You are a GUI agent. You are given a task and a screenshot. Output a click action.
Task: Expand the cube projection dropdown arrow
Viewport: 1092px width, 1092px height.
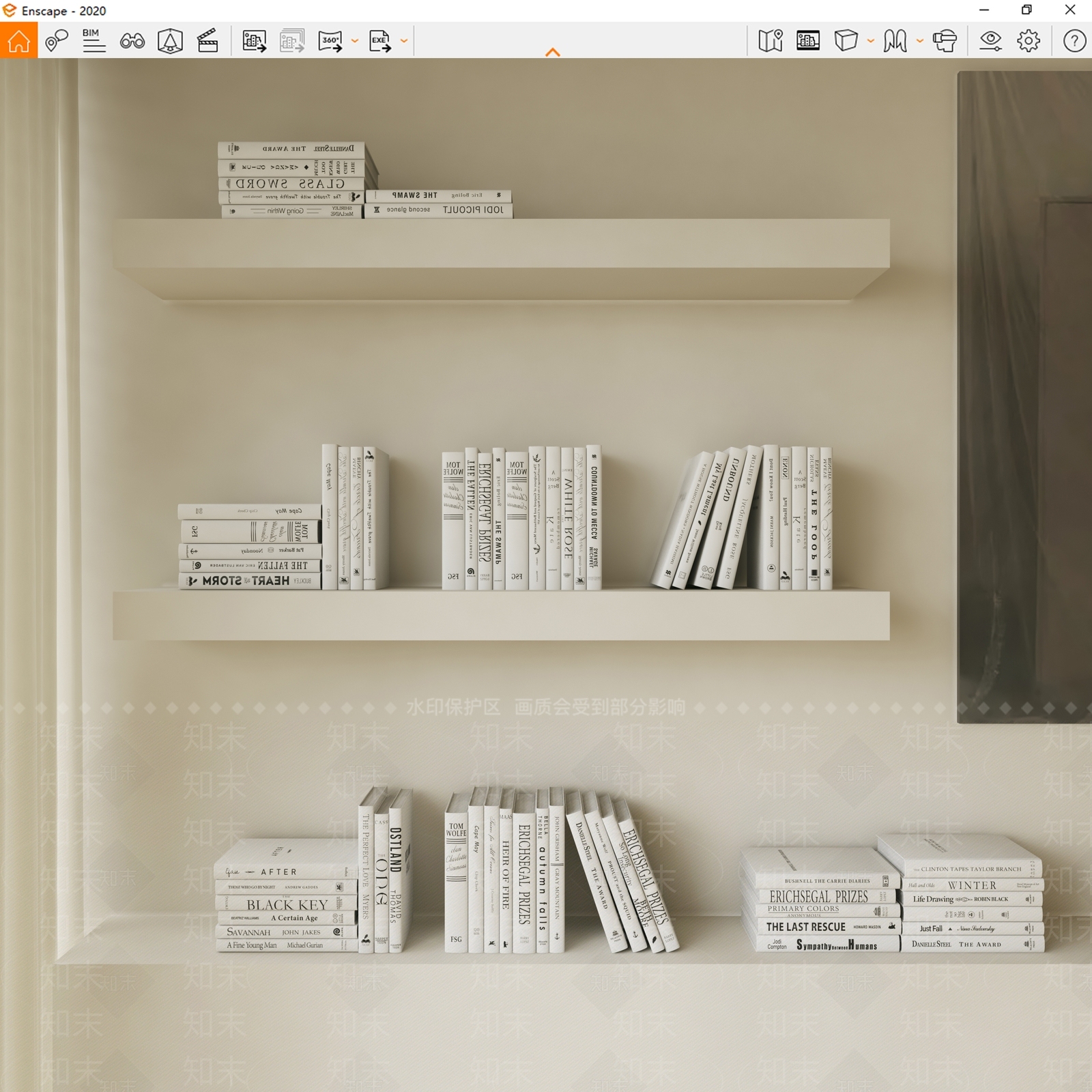(x=871, y=41)
